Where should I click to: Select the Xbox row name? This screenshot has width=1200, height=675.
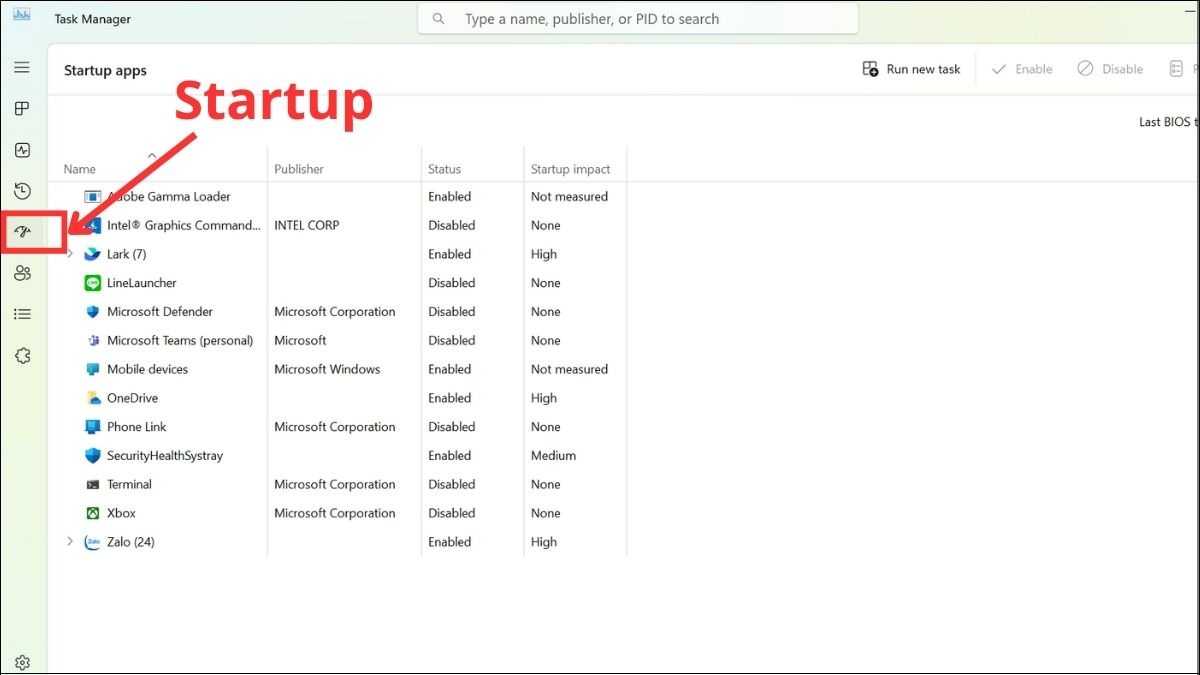click(121, 513)
